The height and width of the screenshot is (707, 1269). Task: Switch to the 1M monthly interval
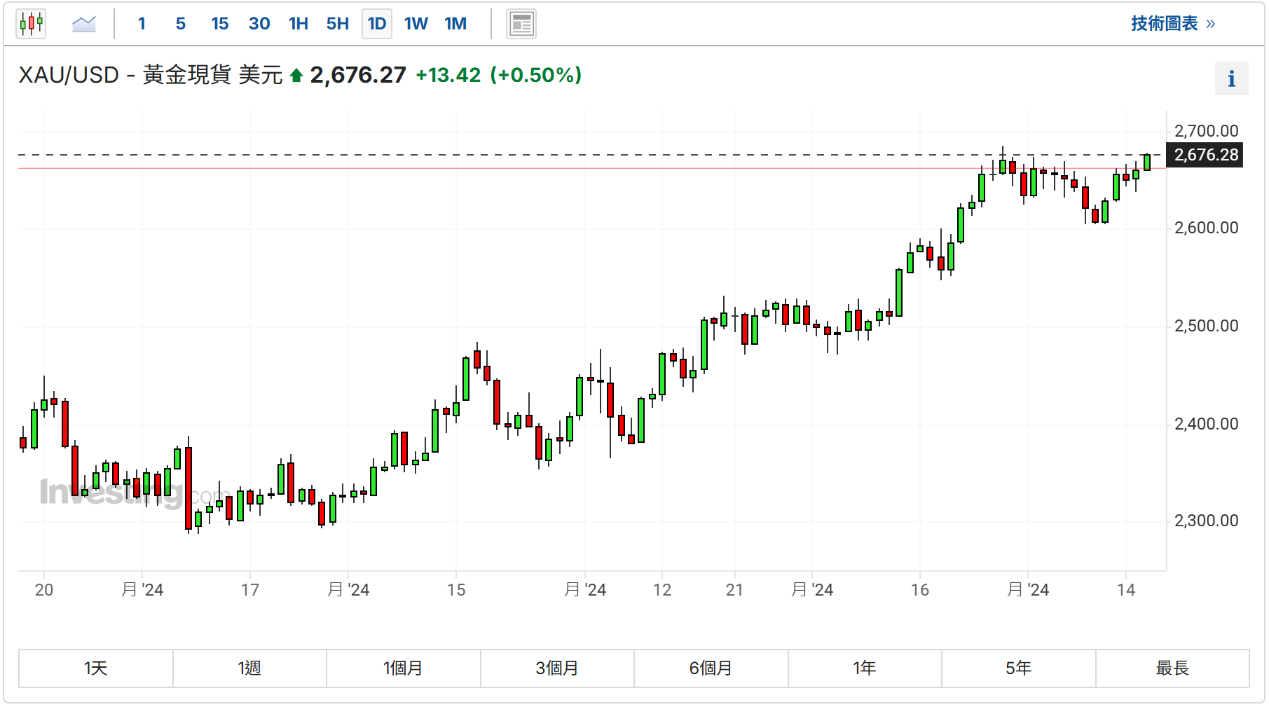455,23
